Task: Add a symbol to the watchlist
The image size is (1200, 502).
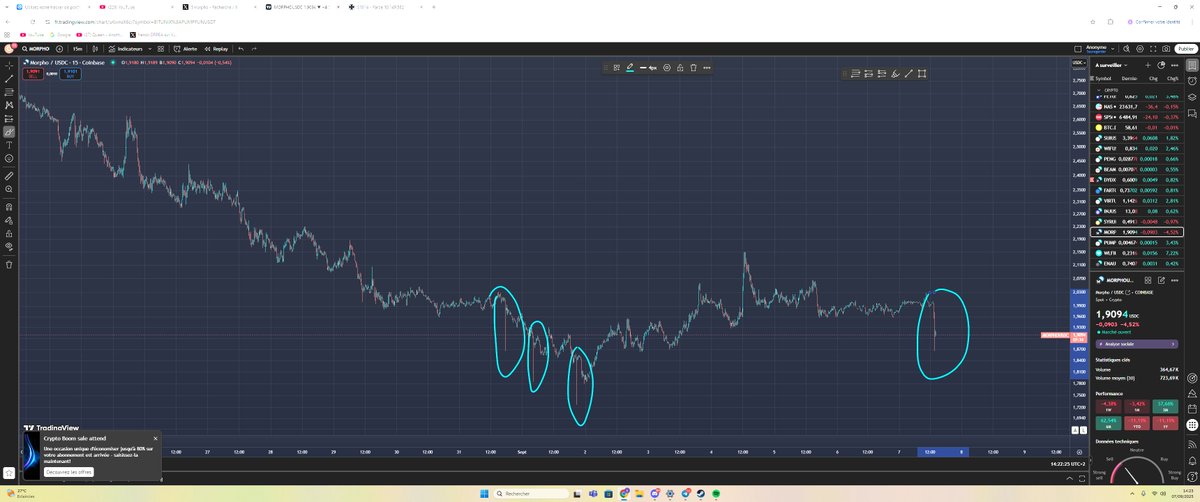Action: [1150, 65]
